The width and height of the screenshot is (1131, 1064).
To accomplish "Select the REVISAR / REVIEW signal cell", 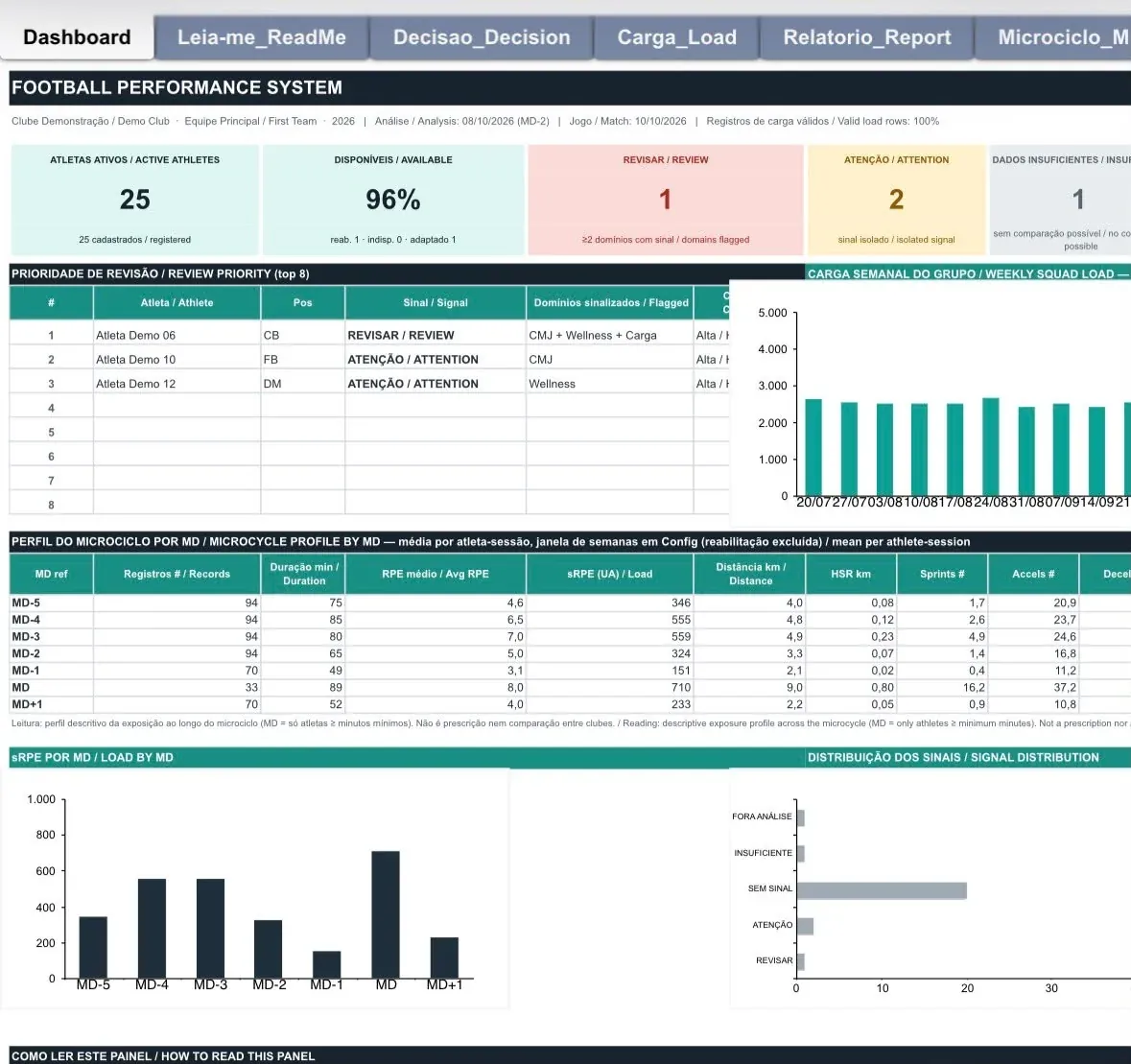I will coord(435,335).
